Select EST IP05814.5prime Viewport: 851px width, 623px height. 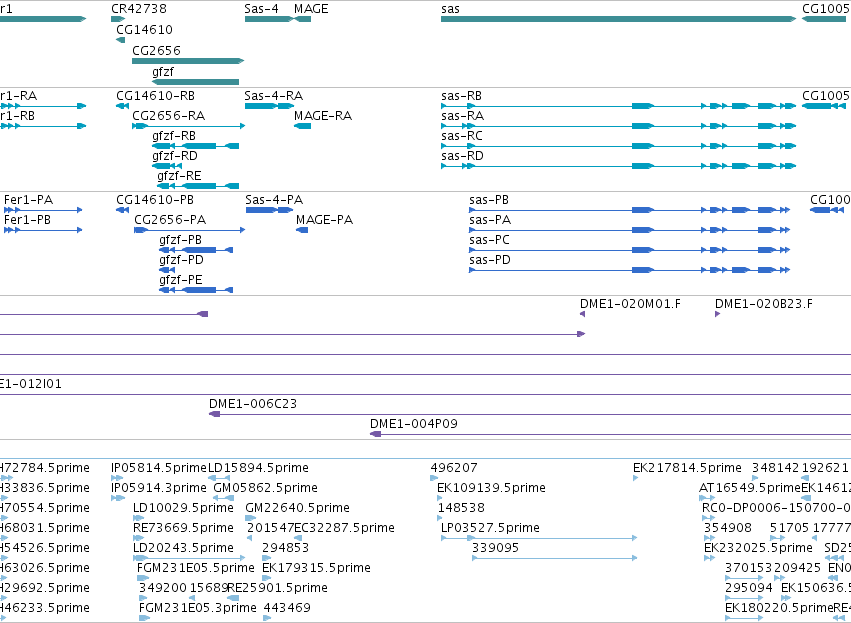(159, 468)
